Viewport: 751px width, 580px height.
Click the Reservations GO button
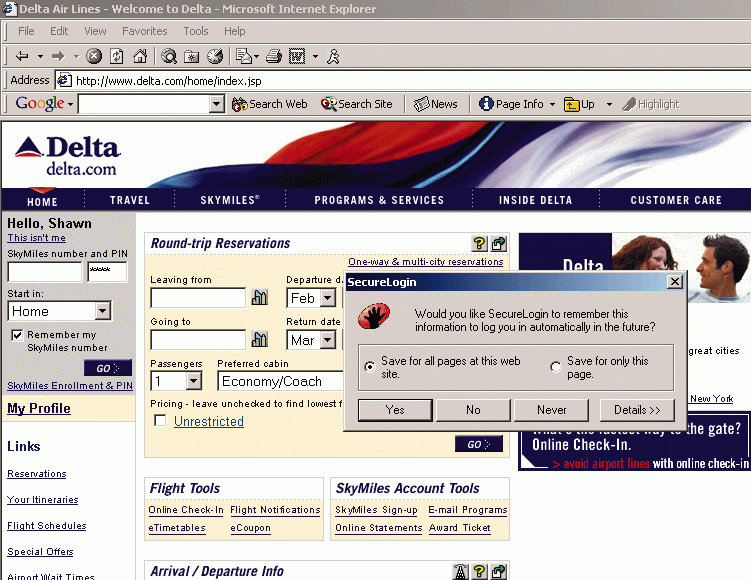click(479, 444)
